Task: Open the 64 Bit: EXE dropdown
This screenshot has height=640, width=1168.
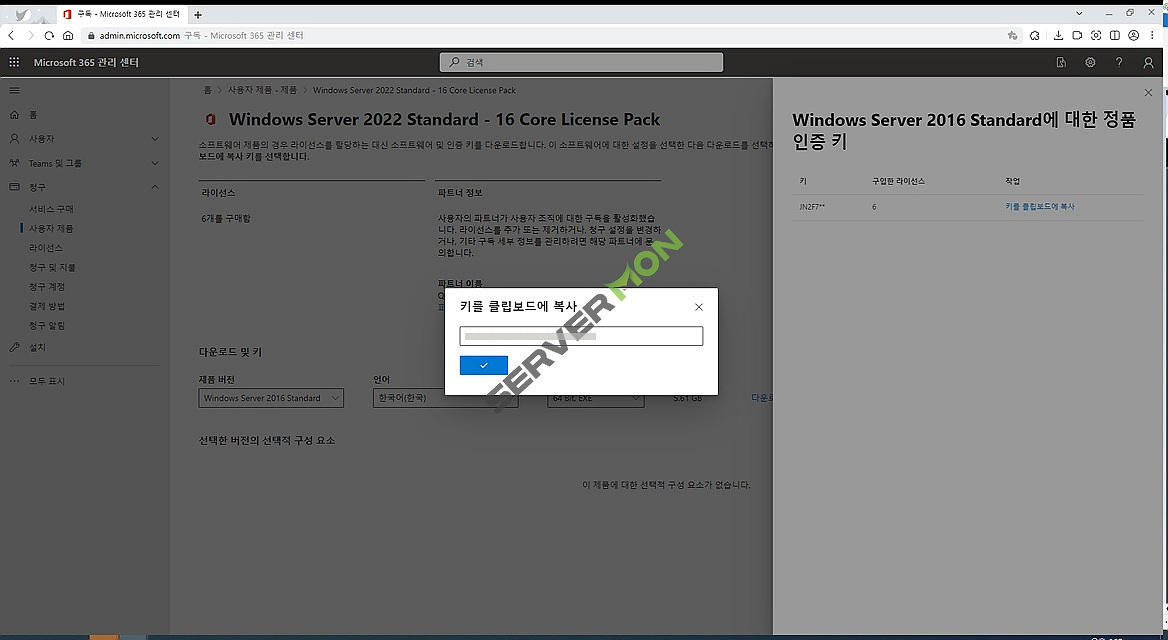Action: point(596,398)
